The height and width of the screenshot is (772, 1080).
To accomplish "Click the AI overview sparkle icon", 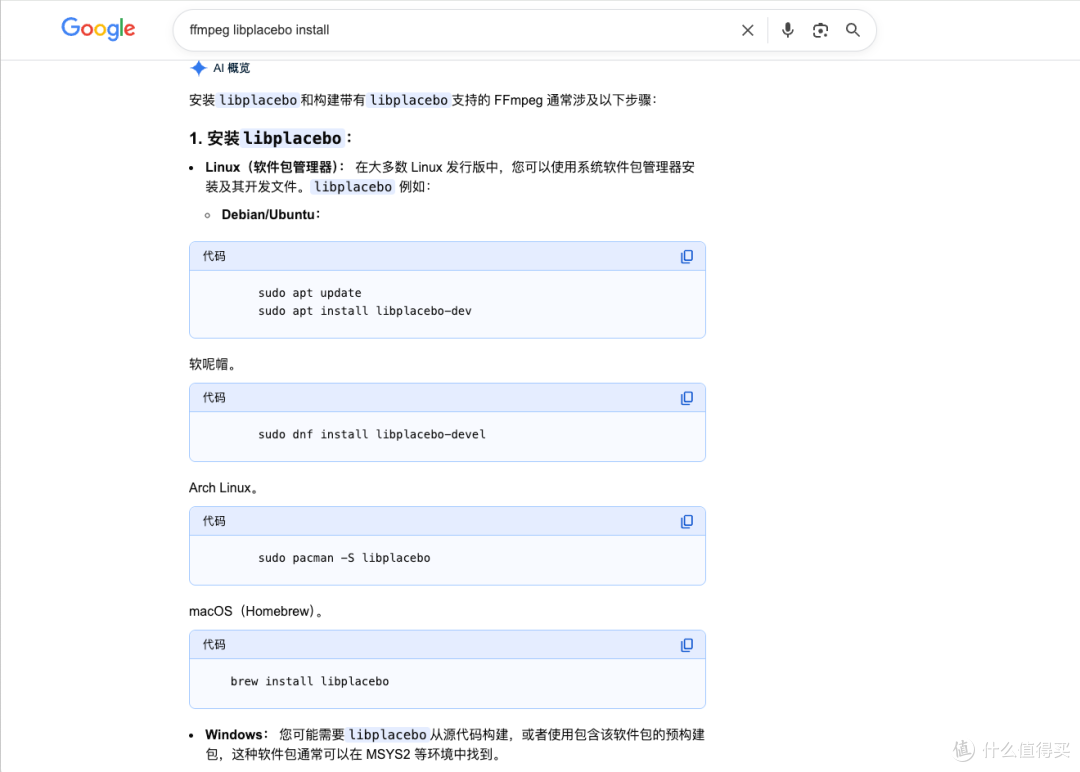I will 198,67.
